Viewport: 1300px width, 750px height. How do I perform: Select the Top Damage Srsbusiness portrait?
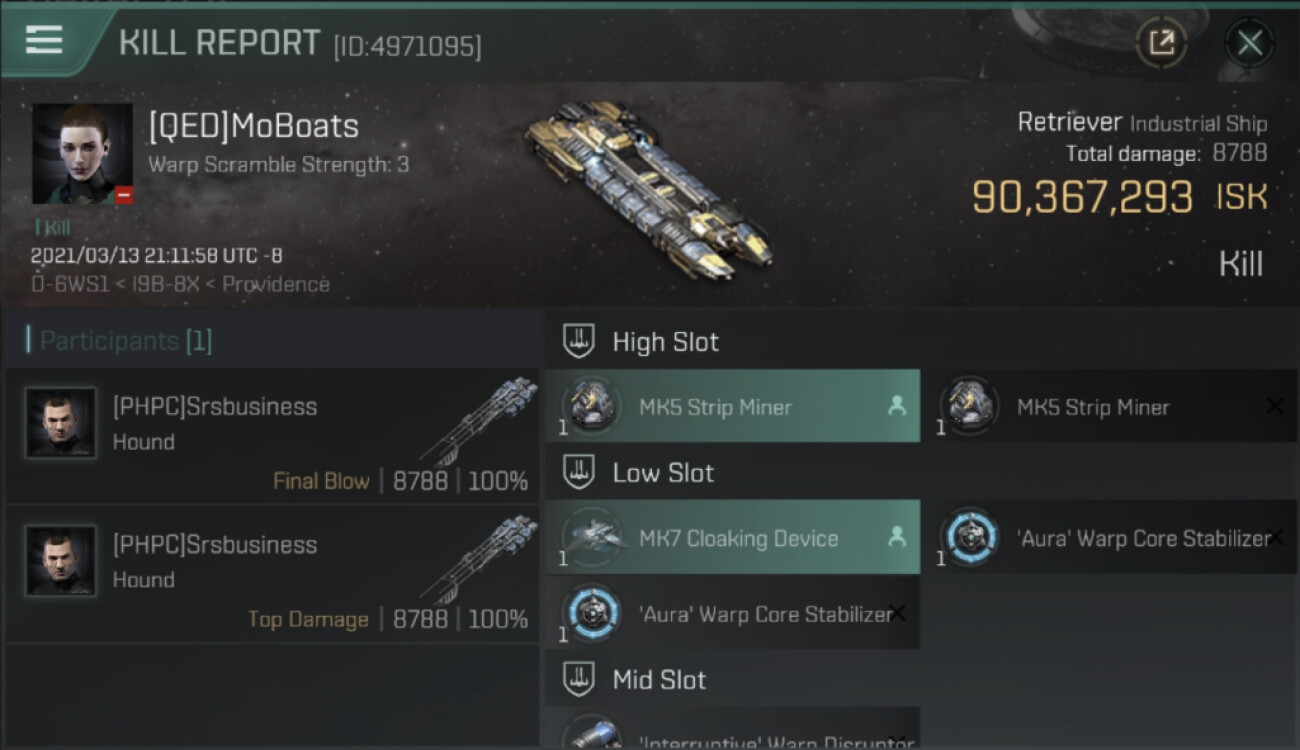(x=61, y=561)
